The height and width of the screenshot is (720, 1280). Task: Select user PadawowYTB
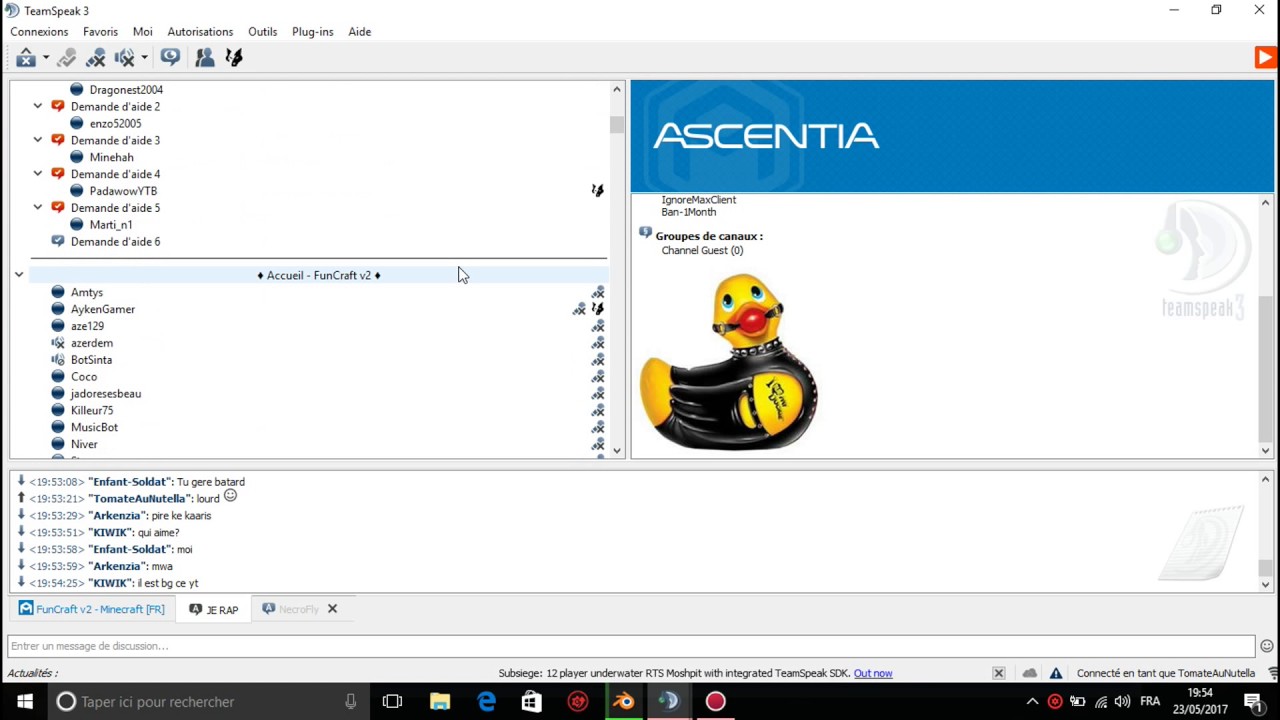pyautogui.click(x=123, y=191)
